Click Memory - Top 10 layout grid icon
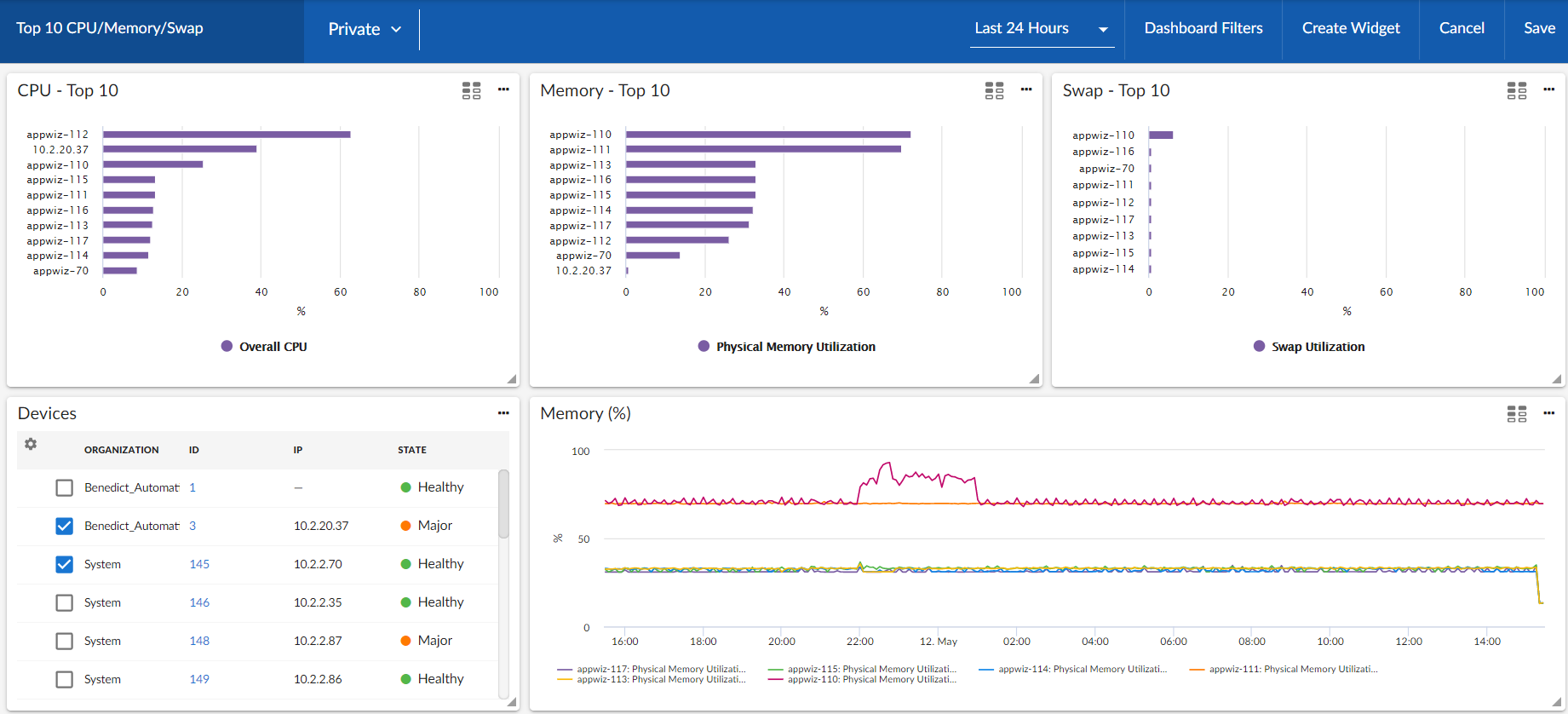Viewport: 1568px width, 714px height. click(994, 90)
